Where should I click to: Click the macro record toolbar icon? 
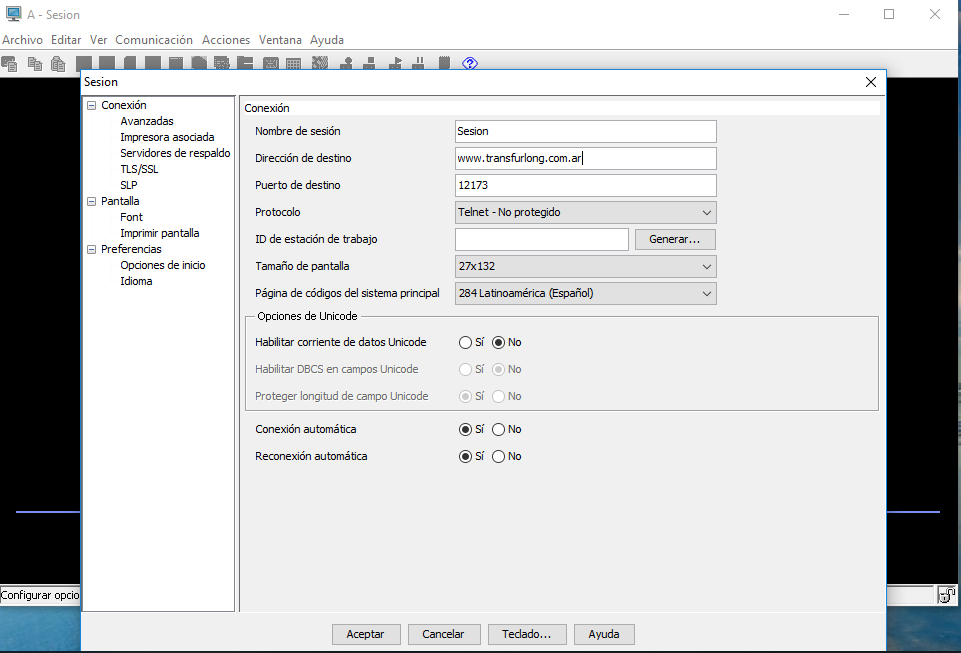(346, 63)
